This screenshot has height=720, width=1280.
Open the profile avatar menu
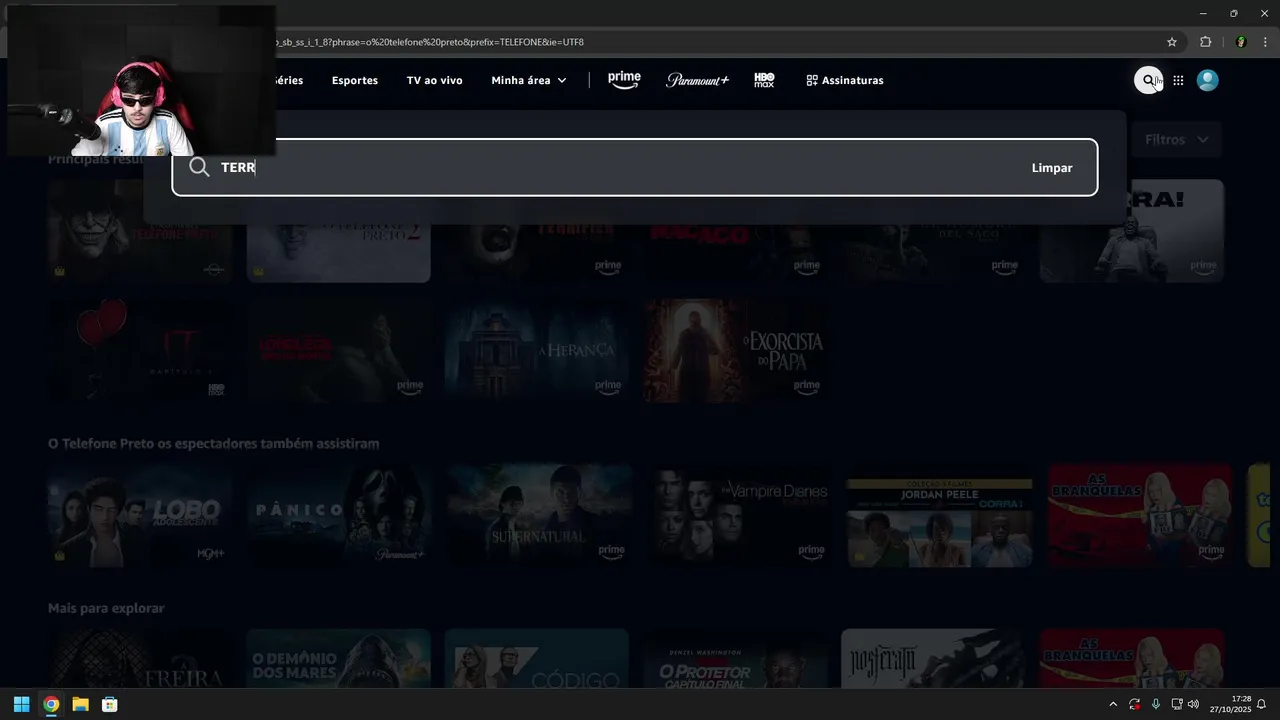pos(1208,80)
